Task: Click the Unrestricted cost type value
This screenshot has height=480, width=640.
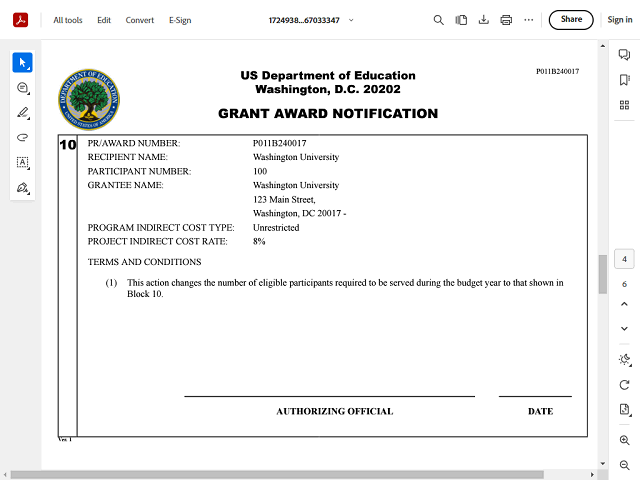Action: click(276, 228)
